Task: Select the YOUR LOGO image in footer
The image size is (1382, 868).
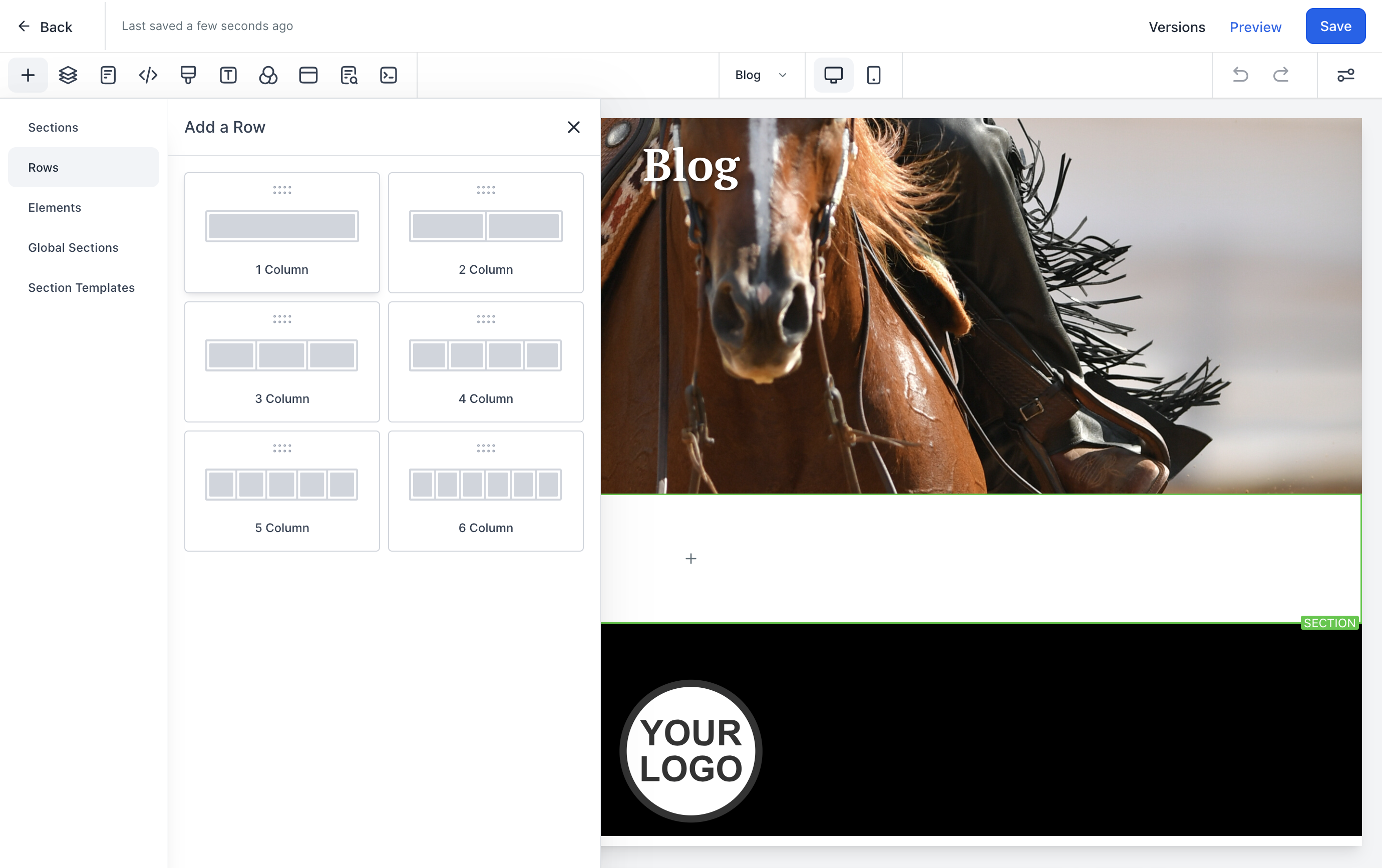Action: (690, 750)
